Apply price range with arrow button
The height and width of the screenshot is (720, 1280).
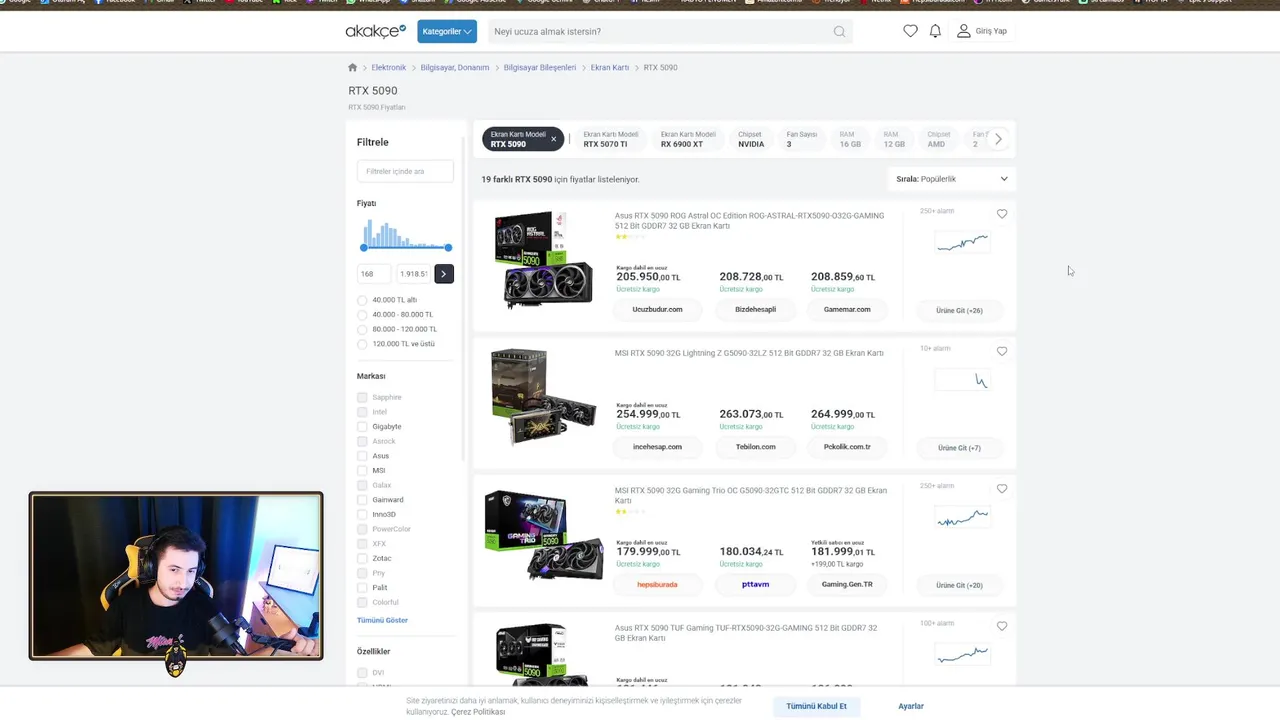tap(444, 273)
